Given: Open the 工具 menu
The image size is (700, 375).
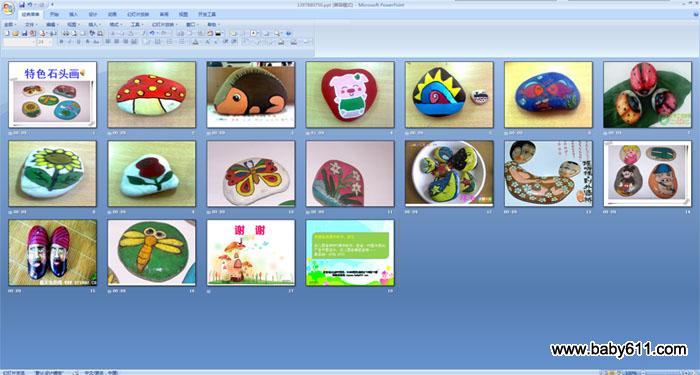Looking at the screenshot, I should click(x=137, y=25).
